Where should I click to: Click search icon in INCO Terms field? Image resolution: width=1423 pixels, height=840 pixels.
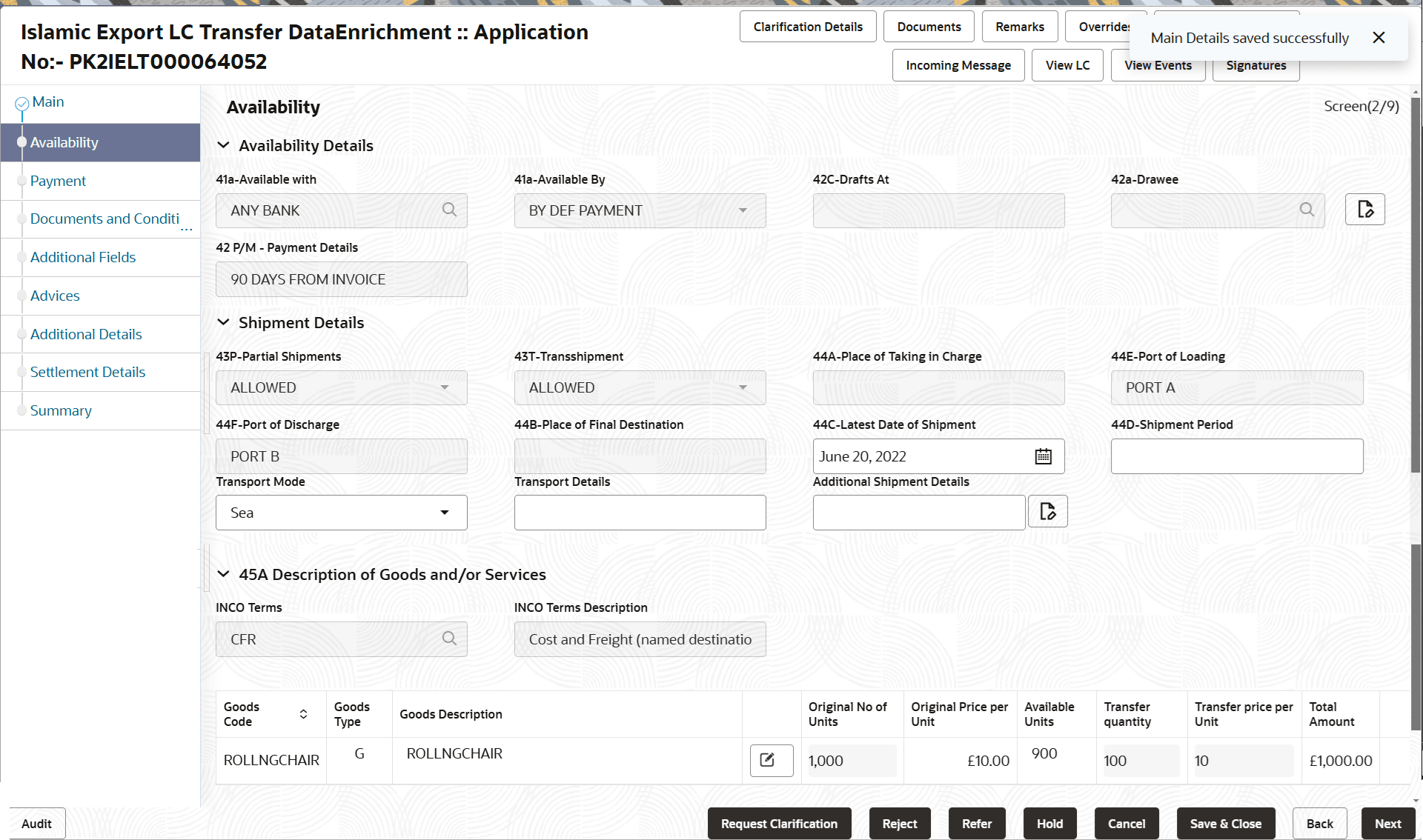[449, 639]
